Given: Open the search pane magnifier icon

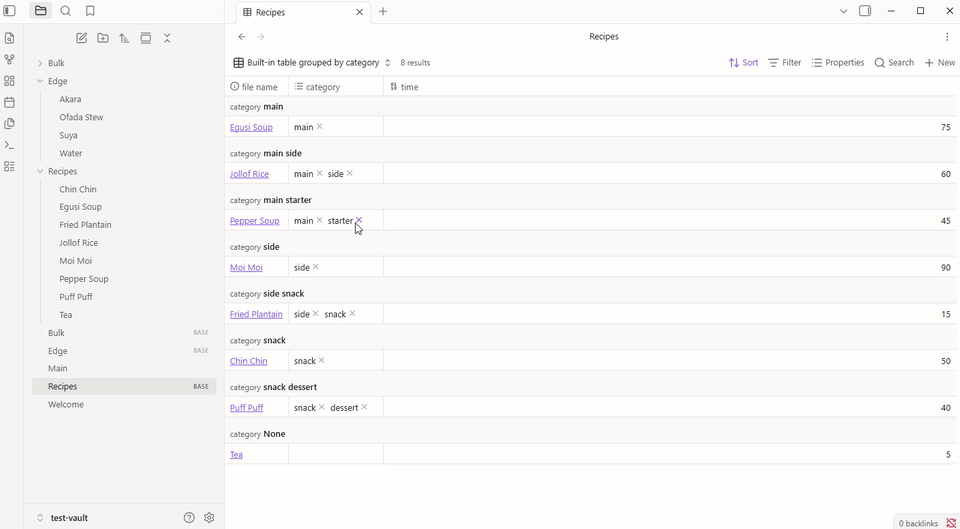Looking at the screenshot, I should point(66,11).
